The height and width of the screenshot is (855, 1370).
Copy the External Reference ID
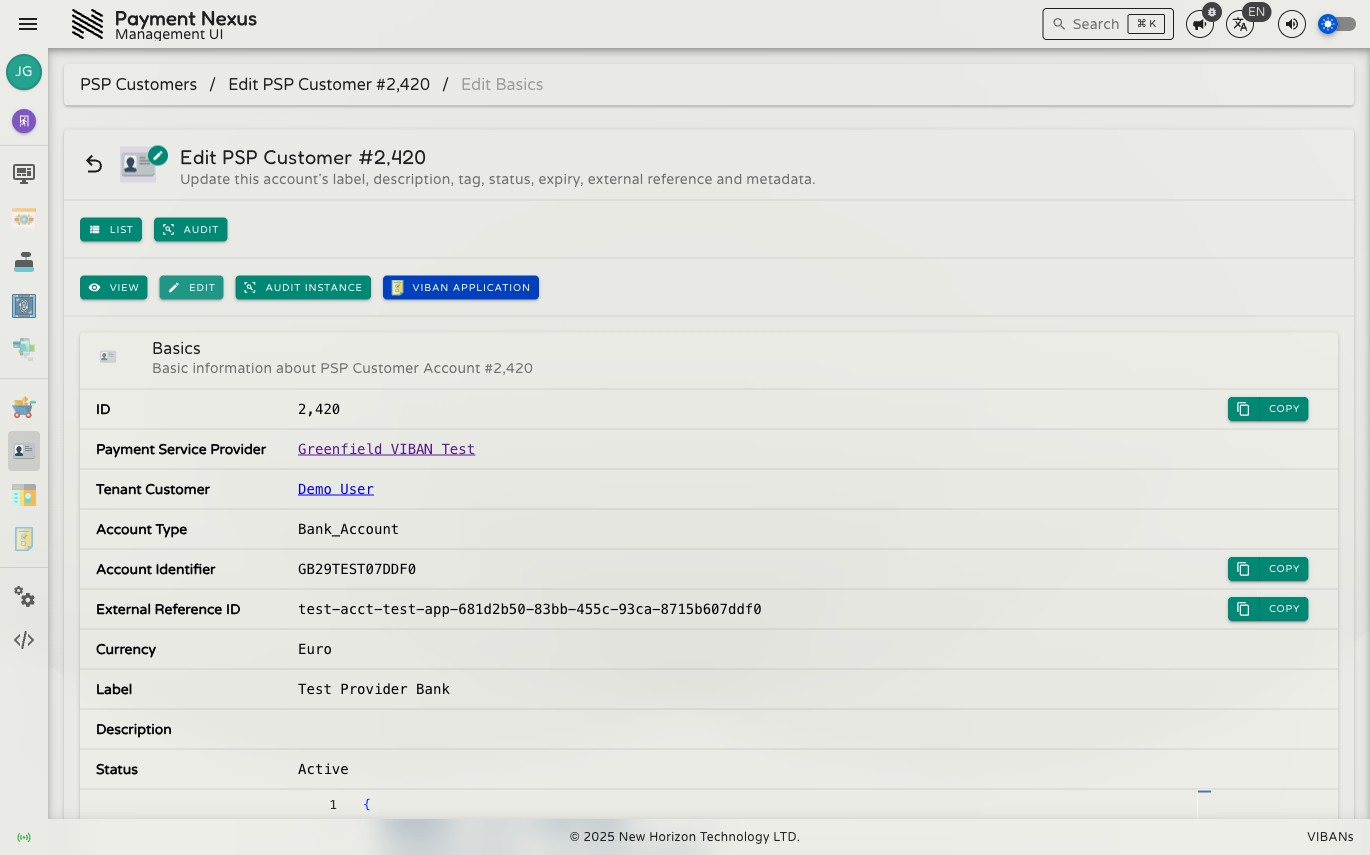pyautogui.click(x=1268, y=609)
